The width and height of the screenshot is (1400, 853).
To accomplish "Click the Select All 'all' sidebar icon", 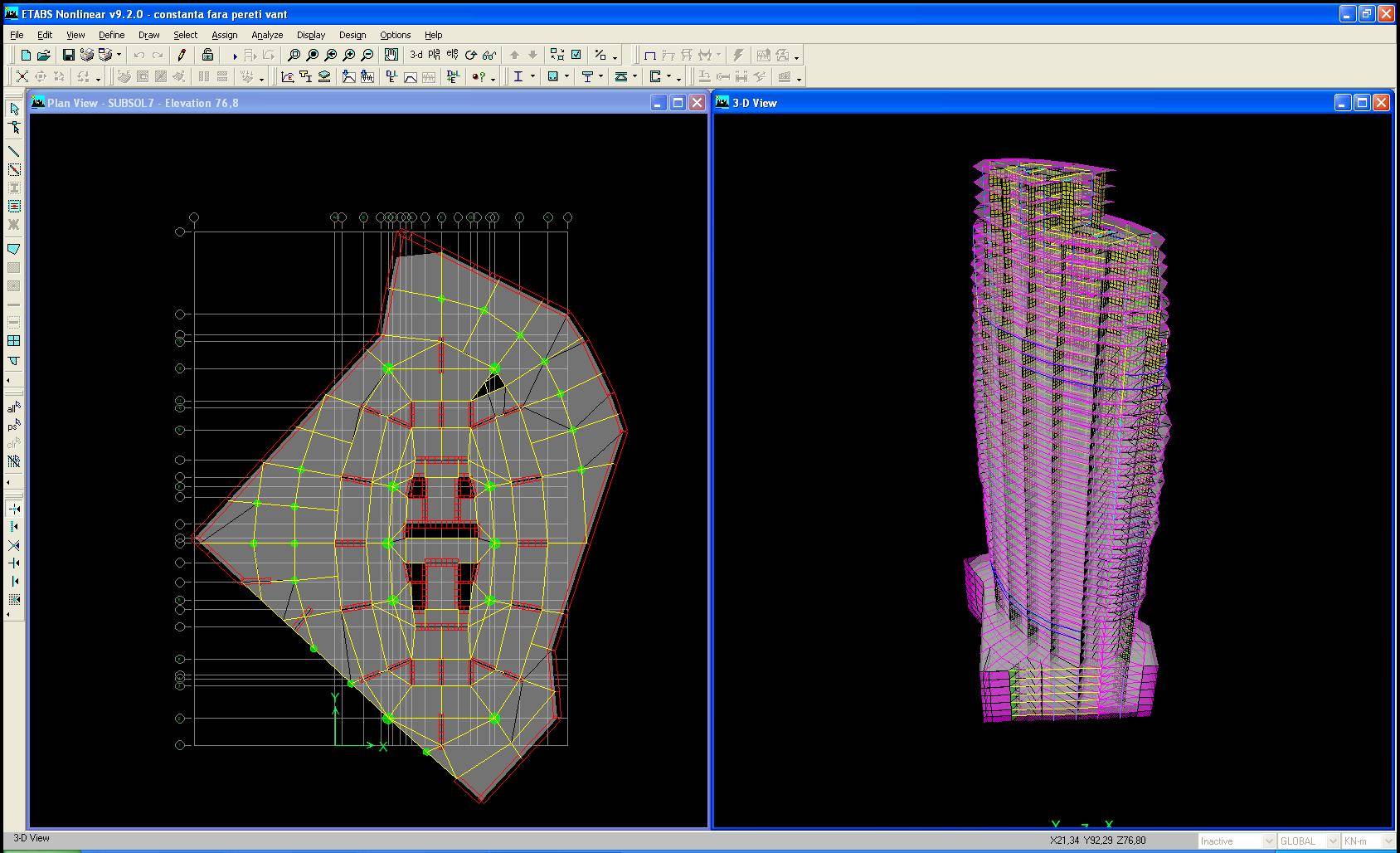I will pyautogui.click(x=14, y=407).
